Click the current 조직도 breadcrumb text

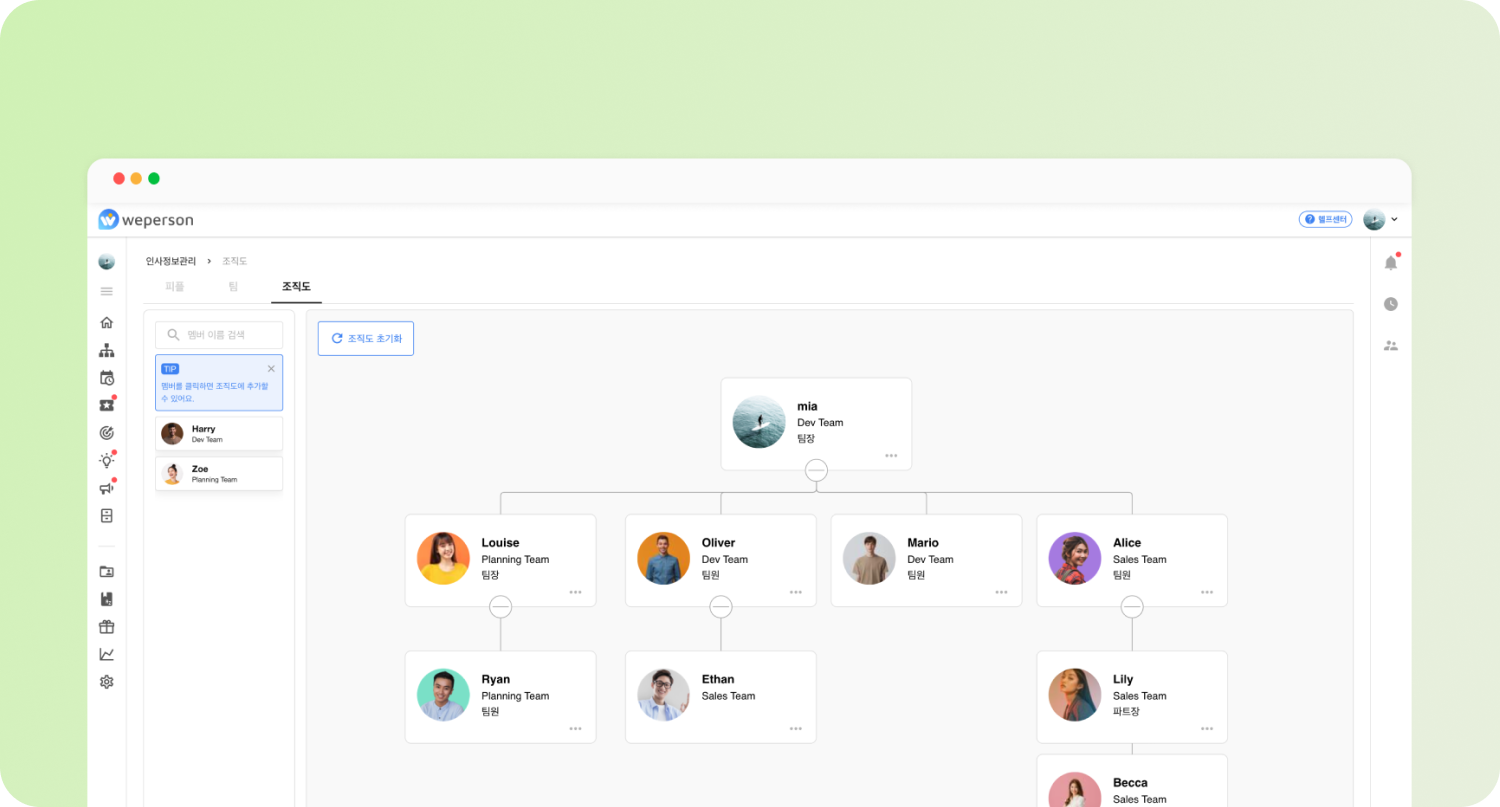[234, 261]
